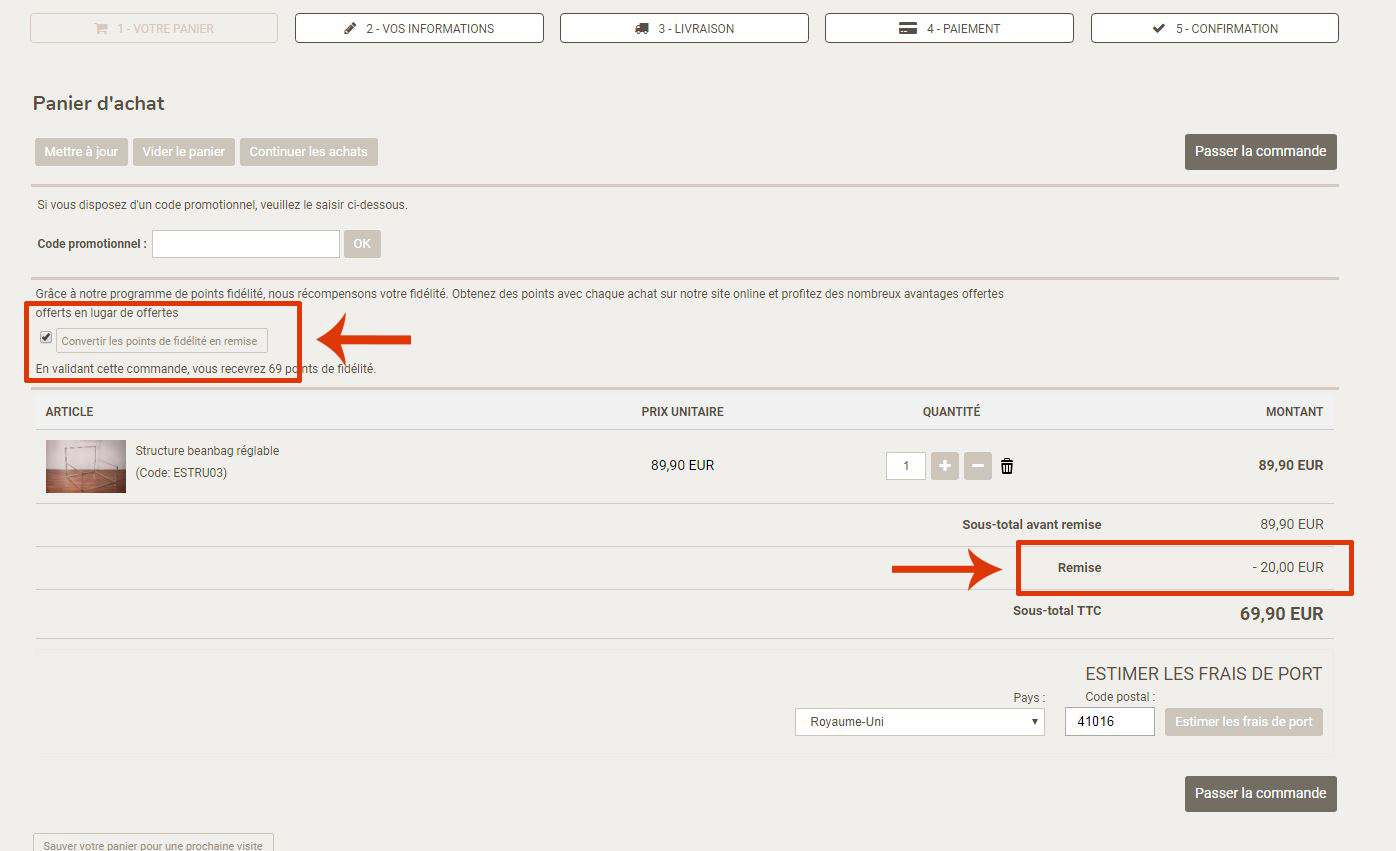
Task: Apply promo code with the OK button
Action: point(362,244)
